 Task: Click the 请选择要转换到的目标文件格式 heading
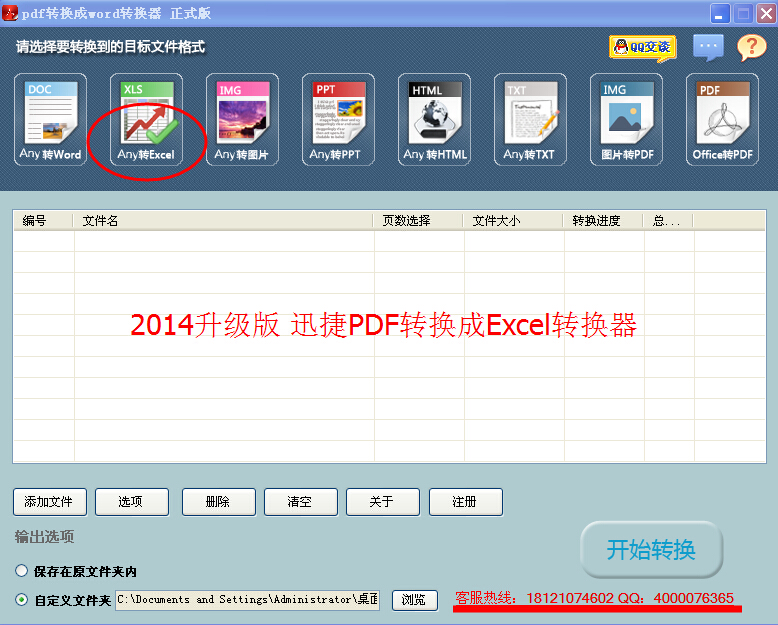pyautogui.click(x=111, y=47)
